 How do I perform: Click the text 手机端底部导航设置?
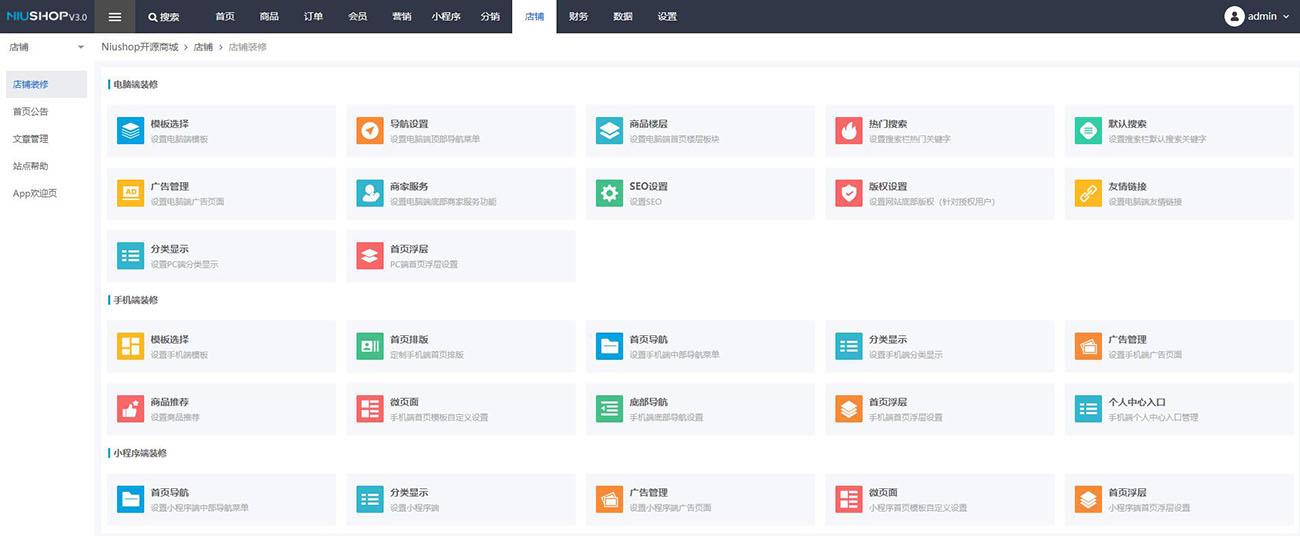(x=666, y=417)
